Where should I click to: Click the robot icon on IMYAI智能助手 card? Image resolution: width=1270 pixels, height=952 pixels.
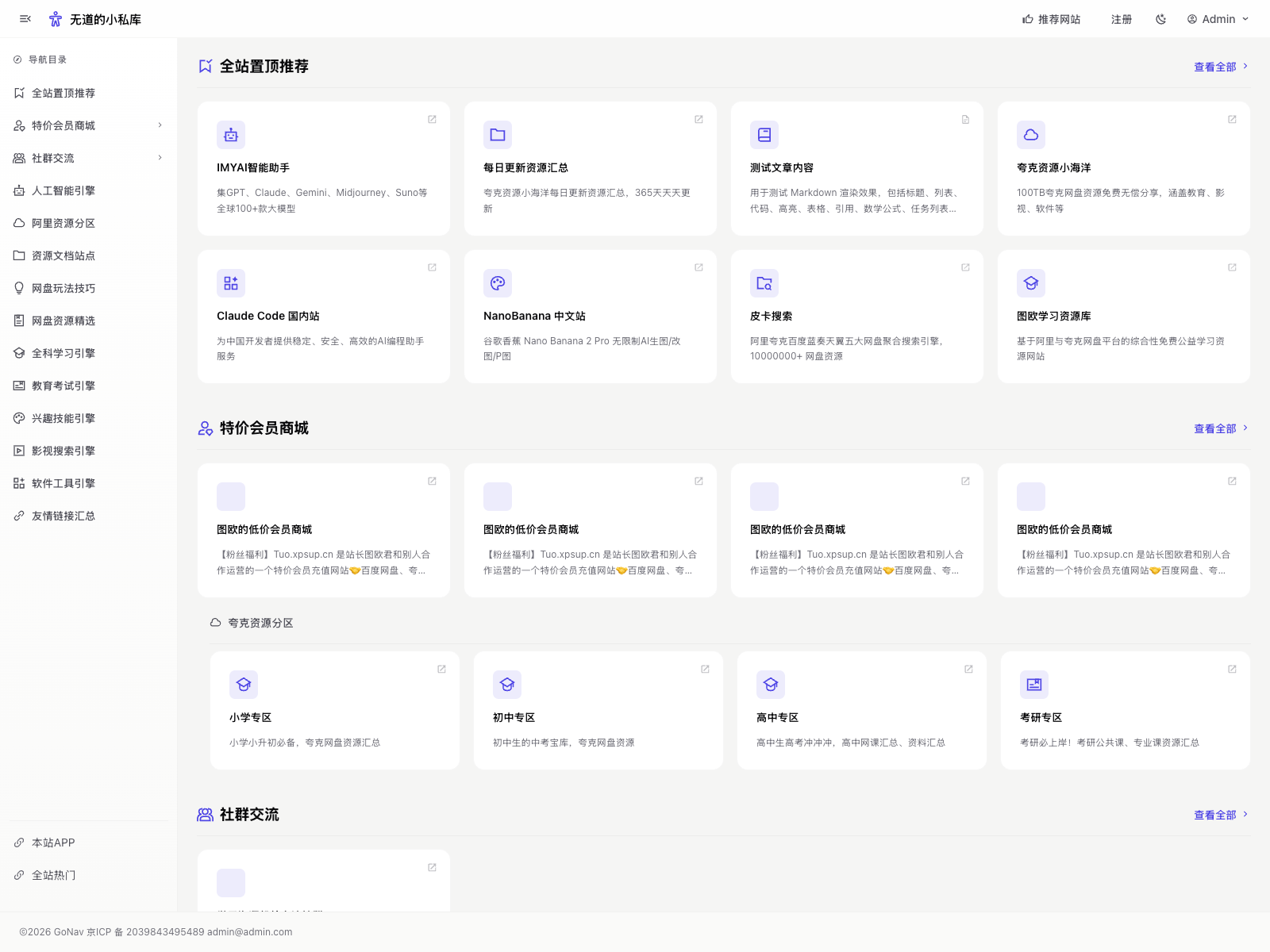(x=231, y=135)
